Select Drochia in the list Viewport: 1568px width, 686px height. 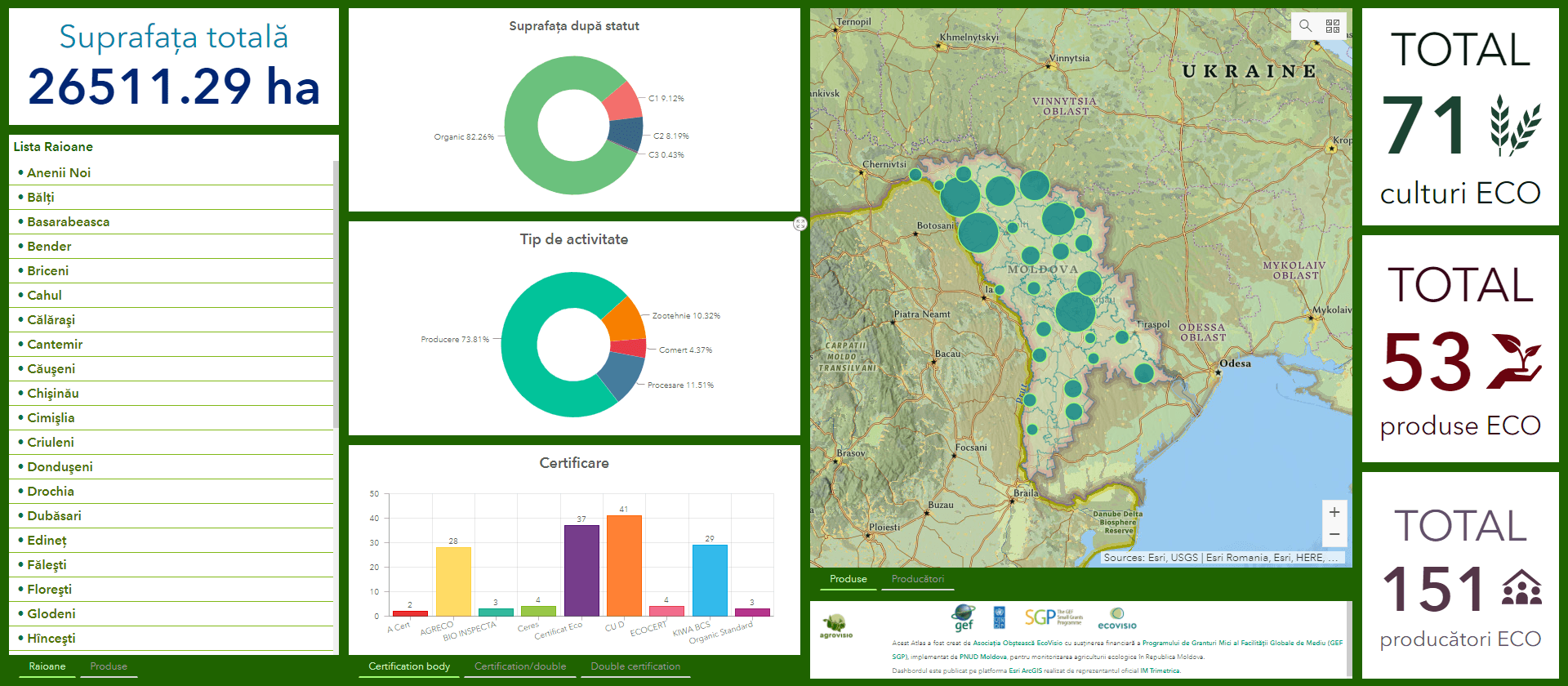(x=171, y=492)
